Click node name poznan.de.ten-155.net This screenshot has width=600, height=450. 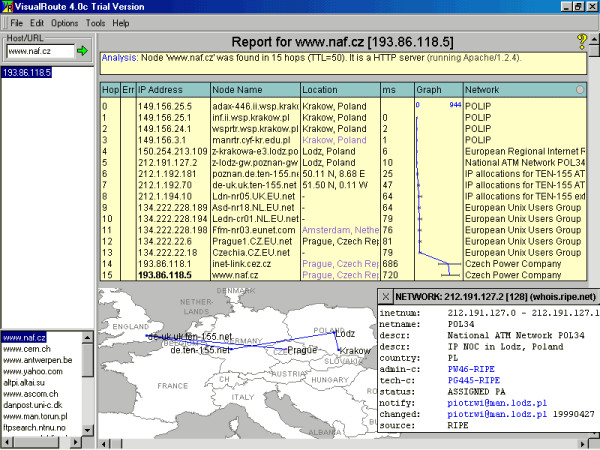(x=255, y=174)
